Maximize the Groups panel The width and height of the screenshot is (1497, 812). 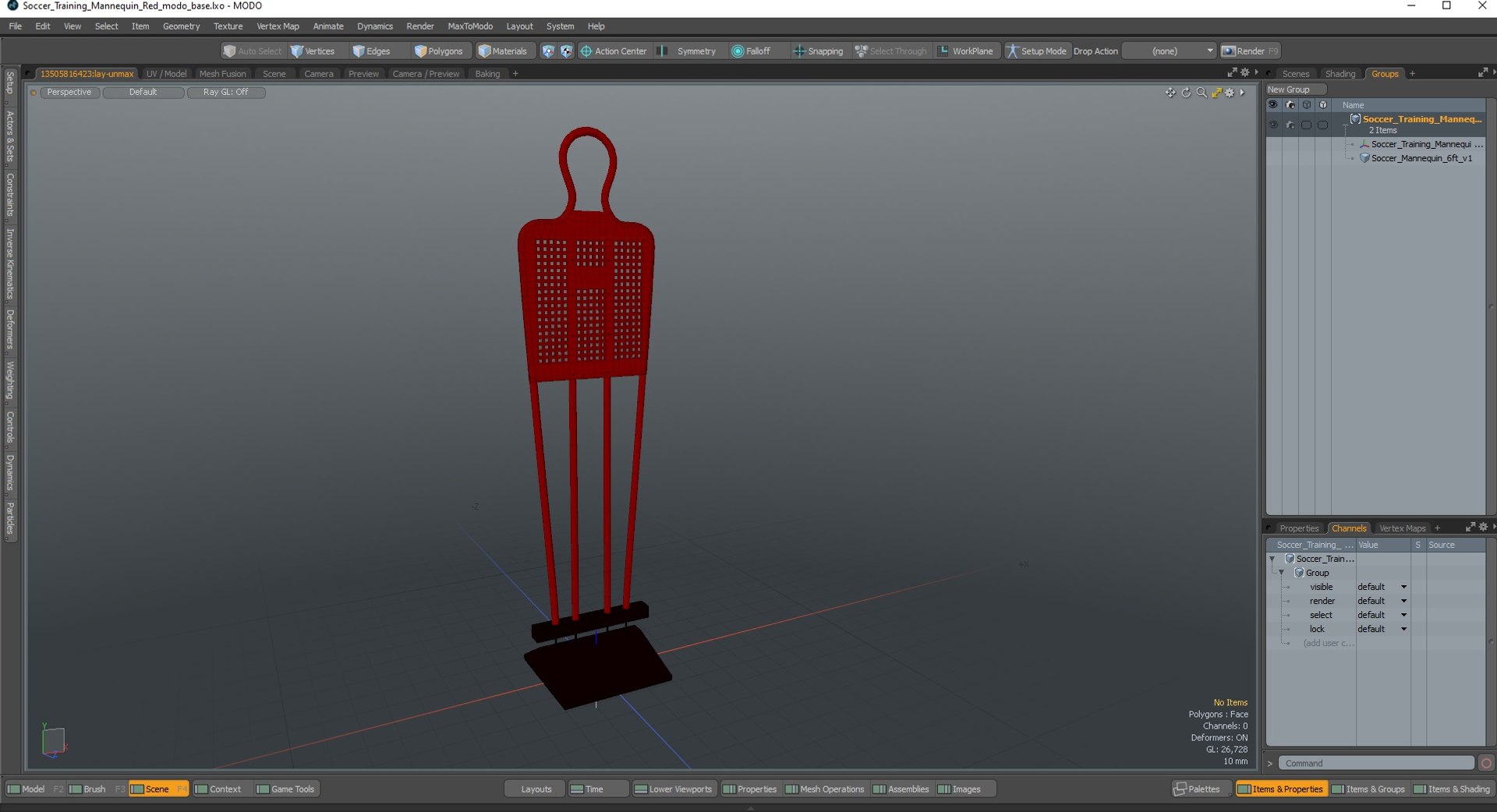coord(1483,73)
